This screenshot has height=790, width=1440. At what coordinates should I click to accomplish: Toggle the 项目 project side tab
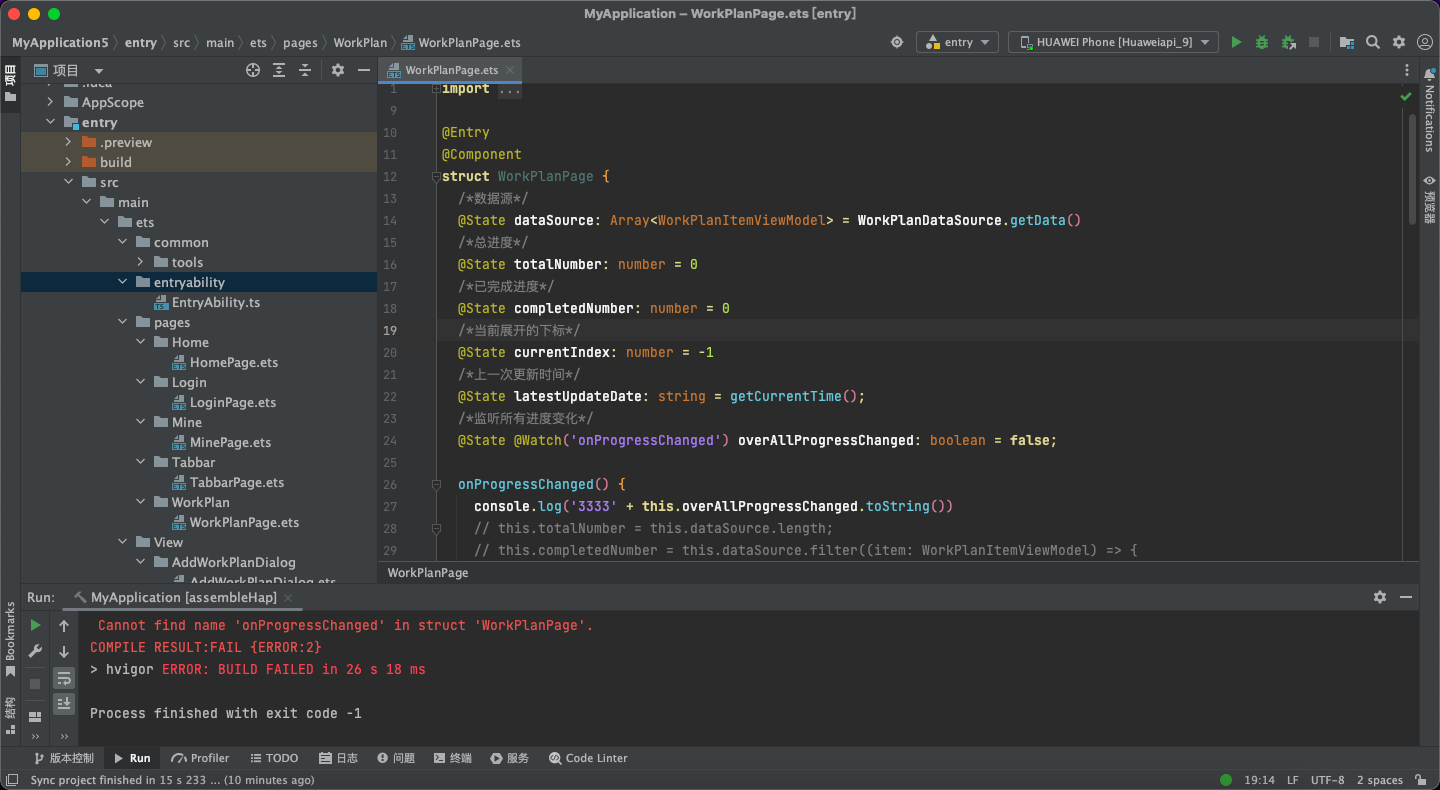pyautogui.click(x=10, y=83)
